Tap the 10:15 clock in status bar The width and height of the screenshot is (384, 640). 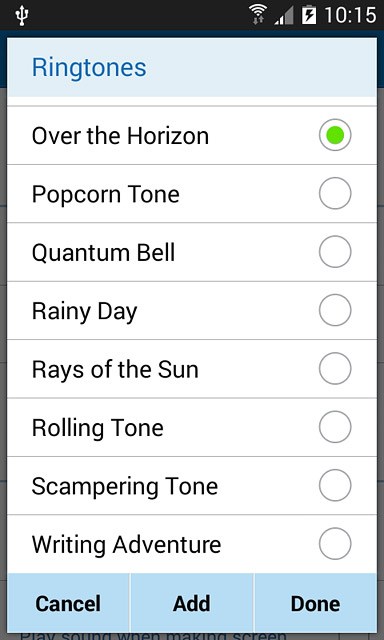350,16
